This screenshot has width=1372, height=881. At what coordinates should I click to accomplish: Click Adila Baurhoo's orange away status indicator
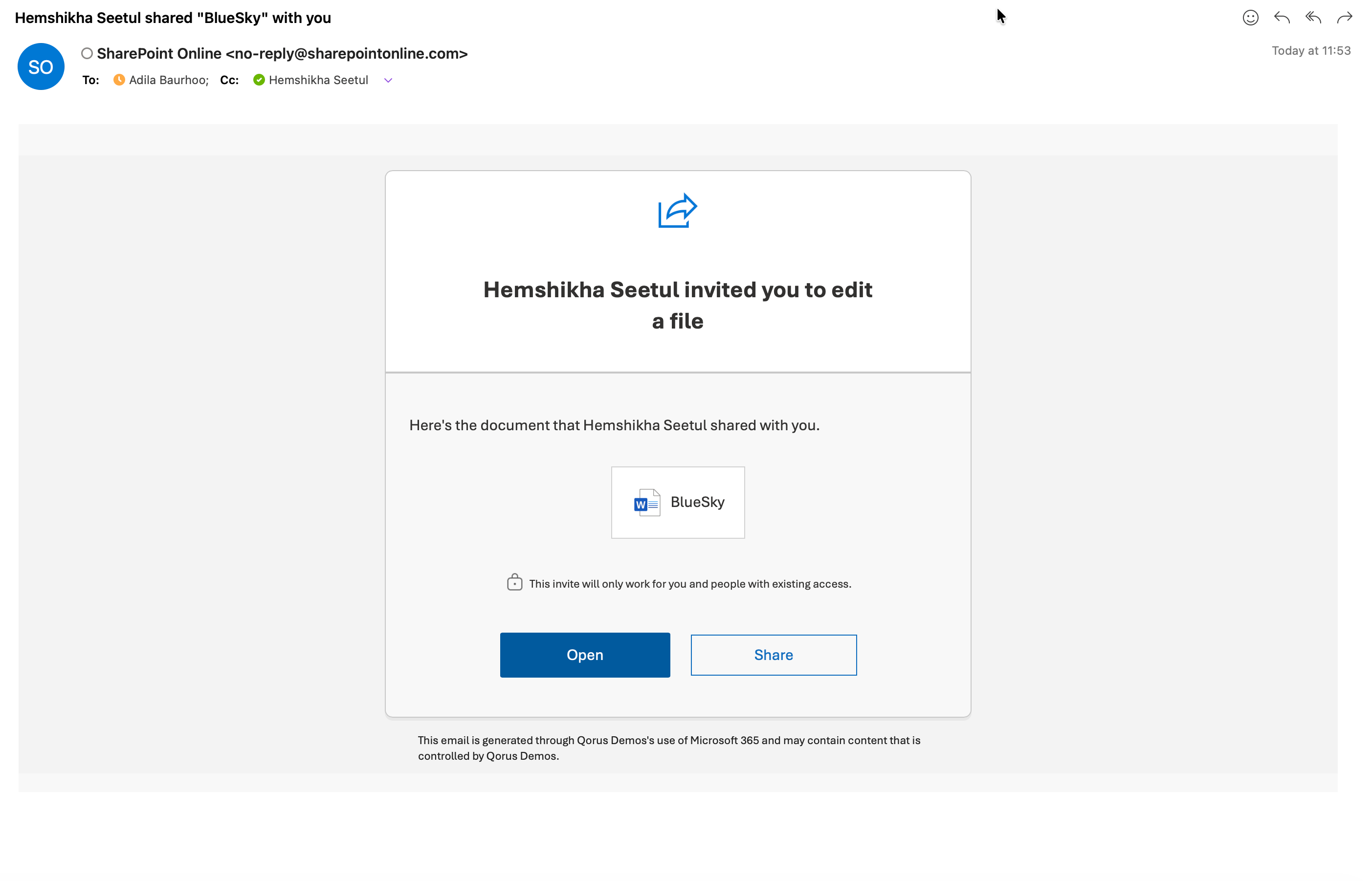coord(119,80)
